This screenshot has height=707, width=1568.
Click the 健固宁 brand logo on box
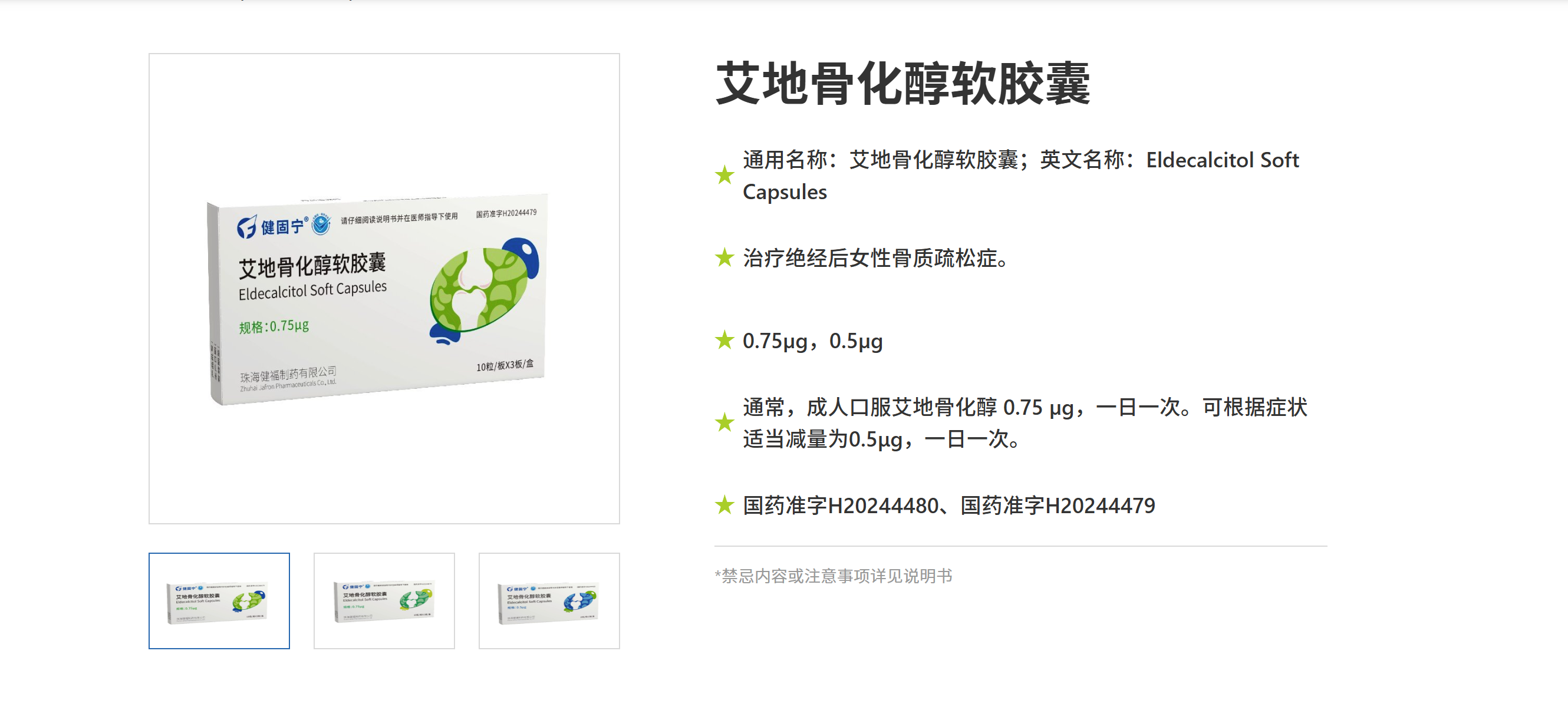coord(271,227)
